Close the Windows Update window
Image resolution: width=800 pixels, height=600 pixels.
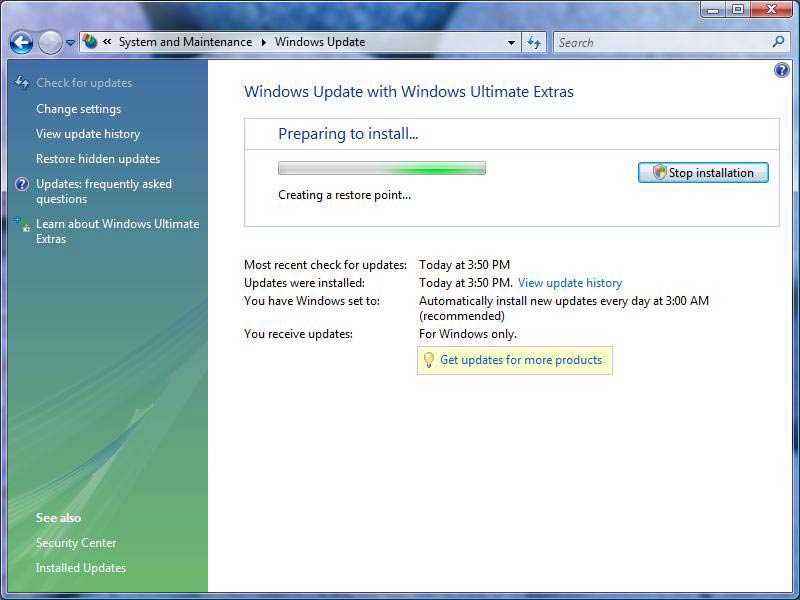(771, 9)
